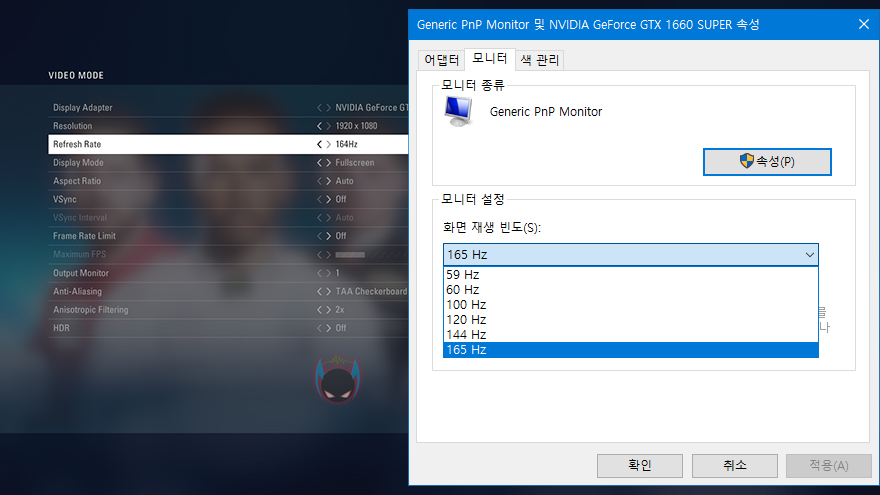This screenshot has height=495, width=880.
Task: Select the Anti-Aliasing setting label
Action: pyautogui.click(x=77, y=291)
